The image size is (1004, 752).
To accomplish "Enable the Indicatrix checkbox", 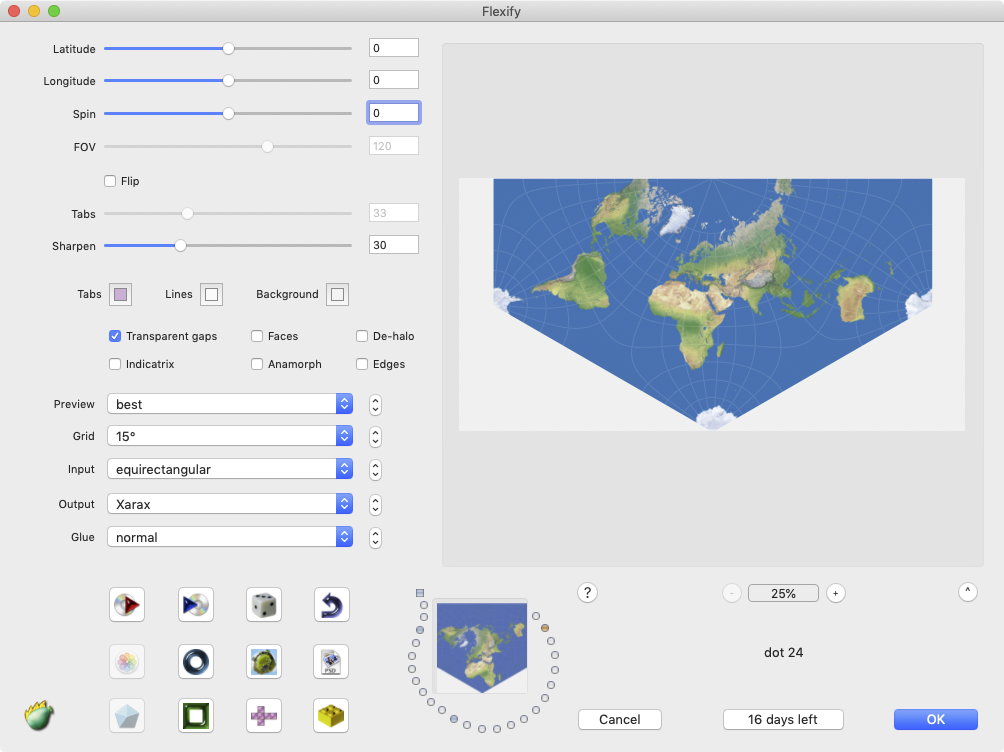I will (x=115, y=364).
